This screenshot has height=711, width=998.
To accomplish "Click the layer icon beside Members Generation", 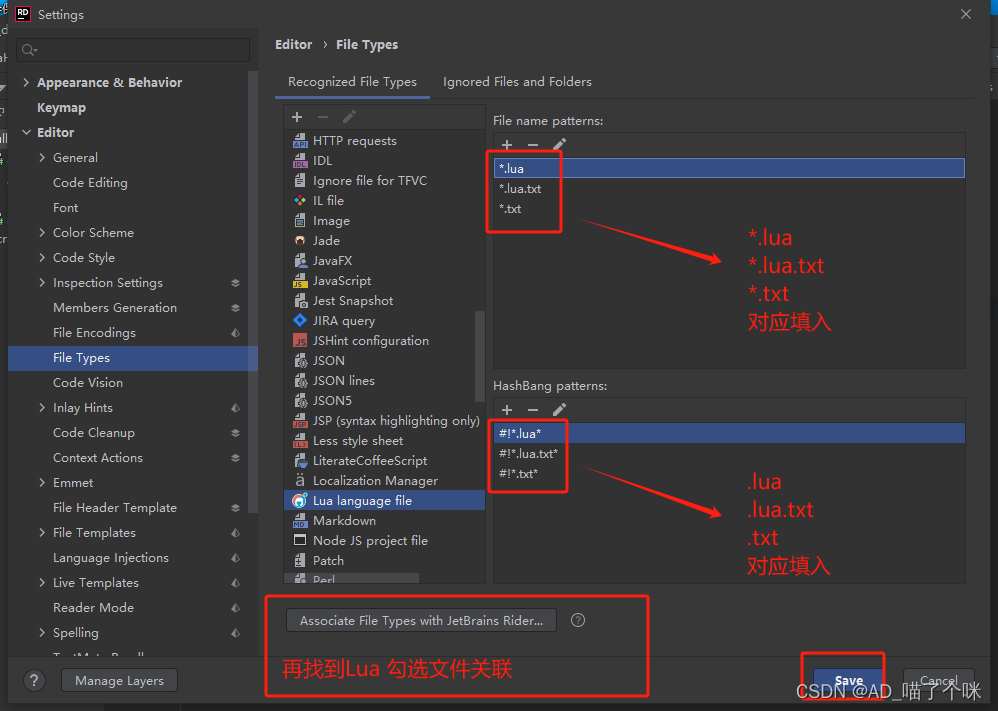I will tap(235, 307).
